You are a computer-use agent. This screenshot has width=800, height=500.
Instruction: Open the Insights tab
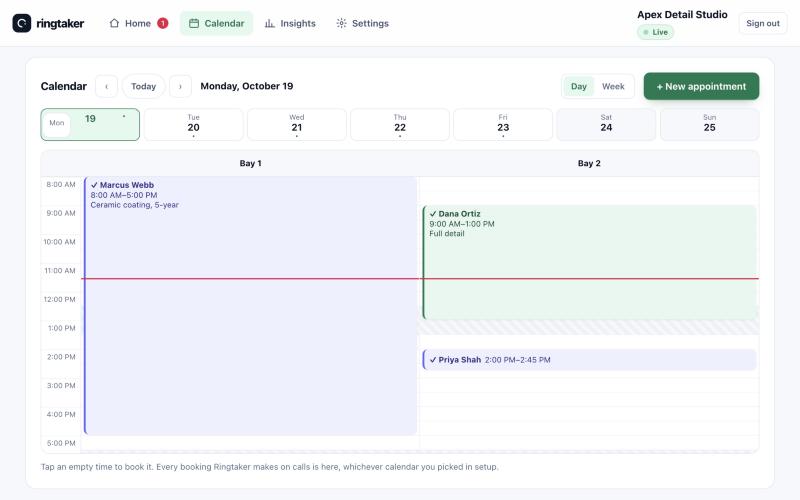[x=290, y=23]
